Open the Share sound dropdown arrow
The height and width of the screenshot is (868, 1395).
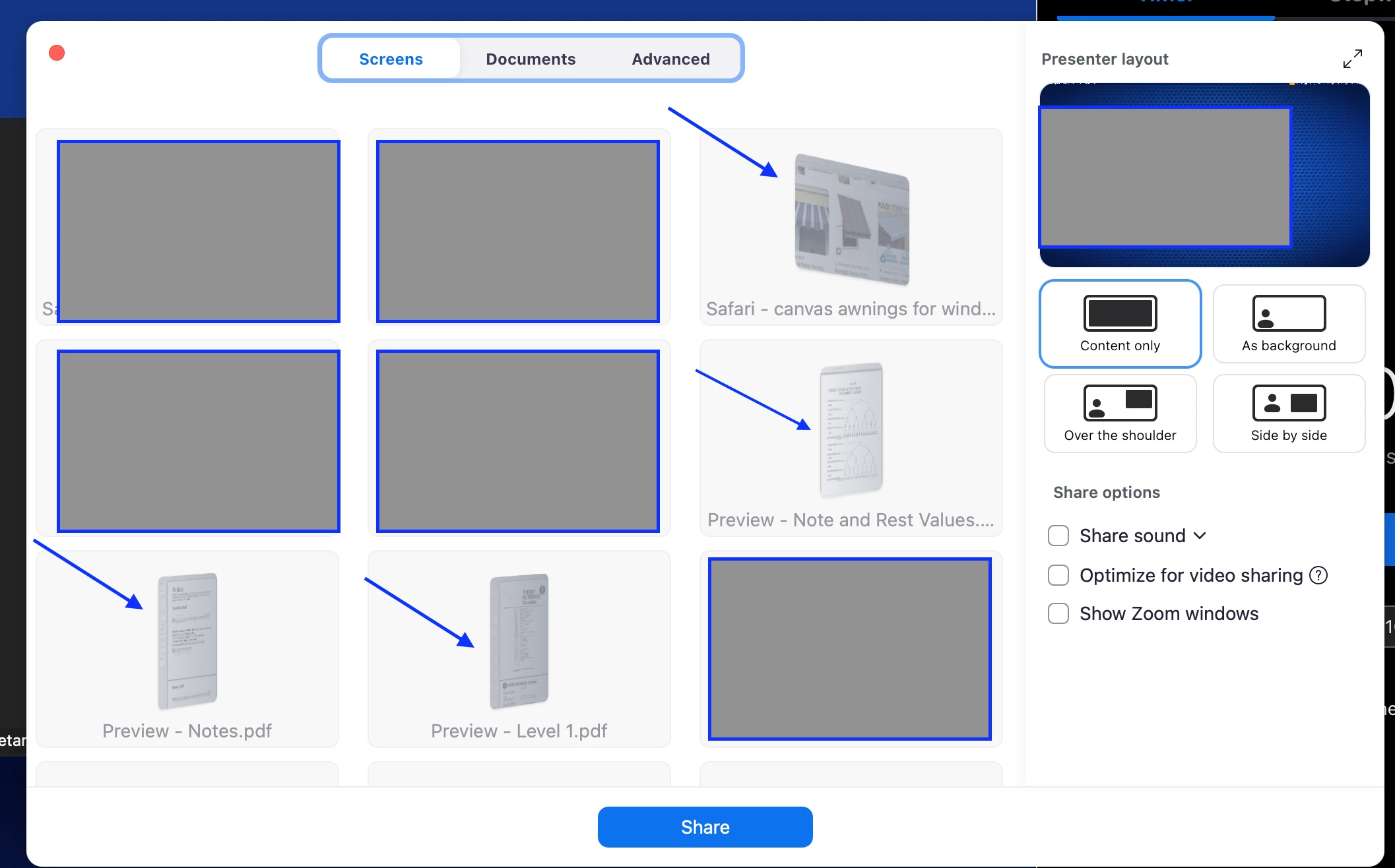(1200, 536)
